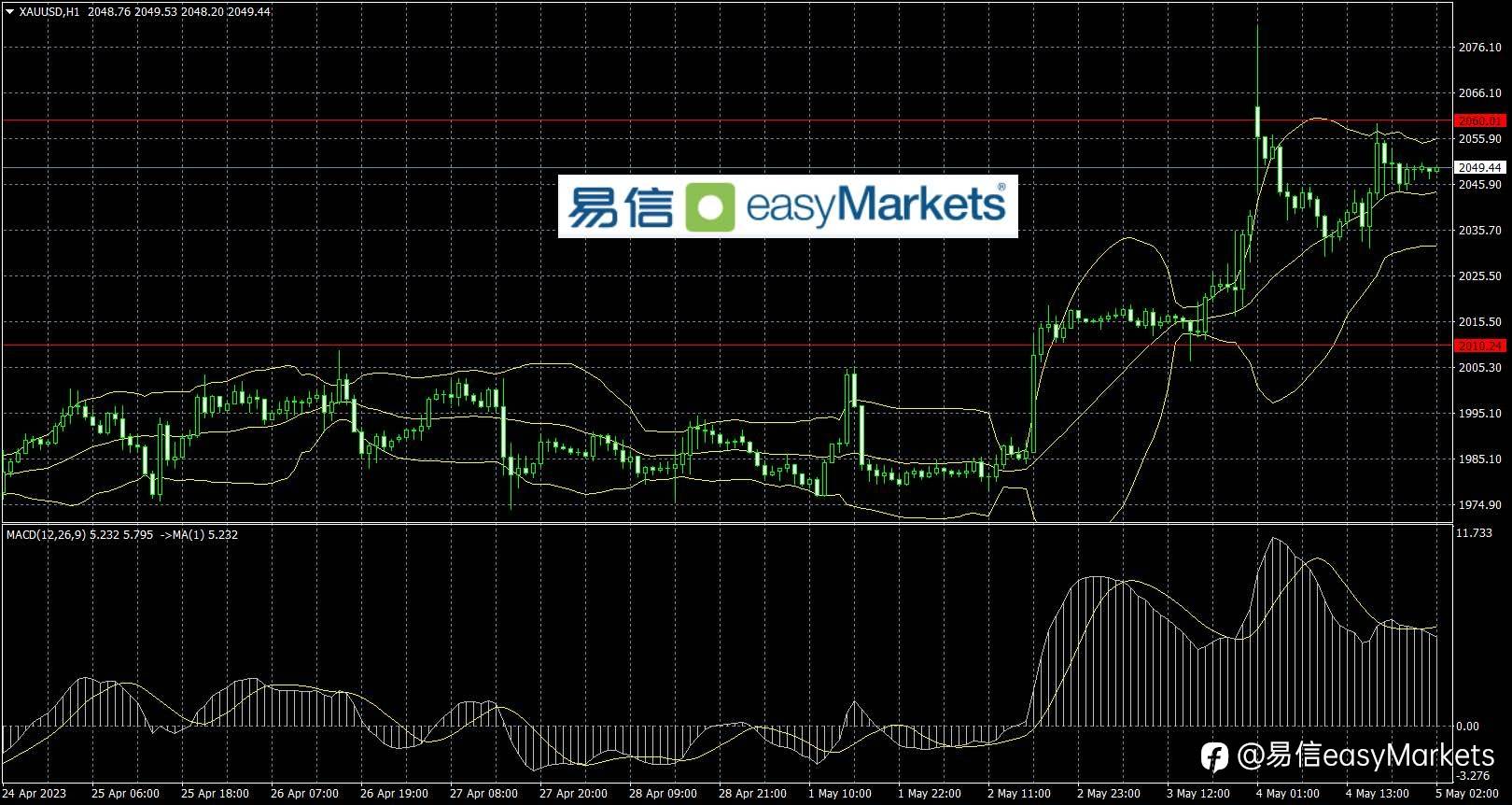Select the low price 2048.20 in chart header
The height and width of the screenshot is (805, 1512).
(x=203, y=12)
